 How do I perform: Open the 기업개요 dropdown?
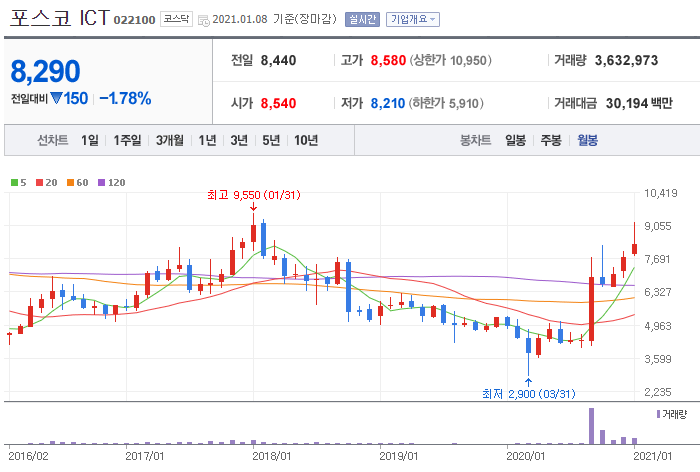413,19
